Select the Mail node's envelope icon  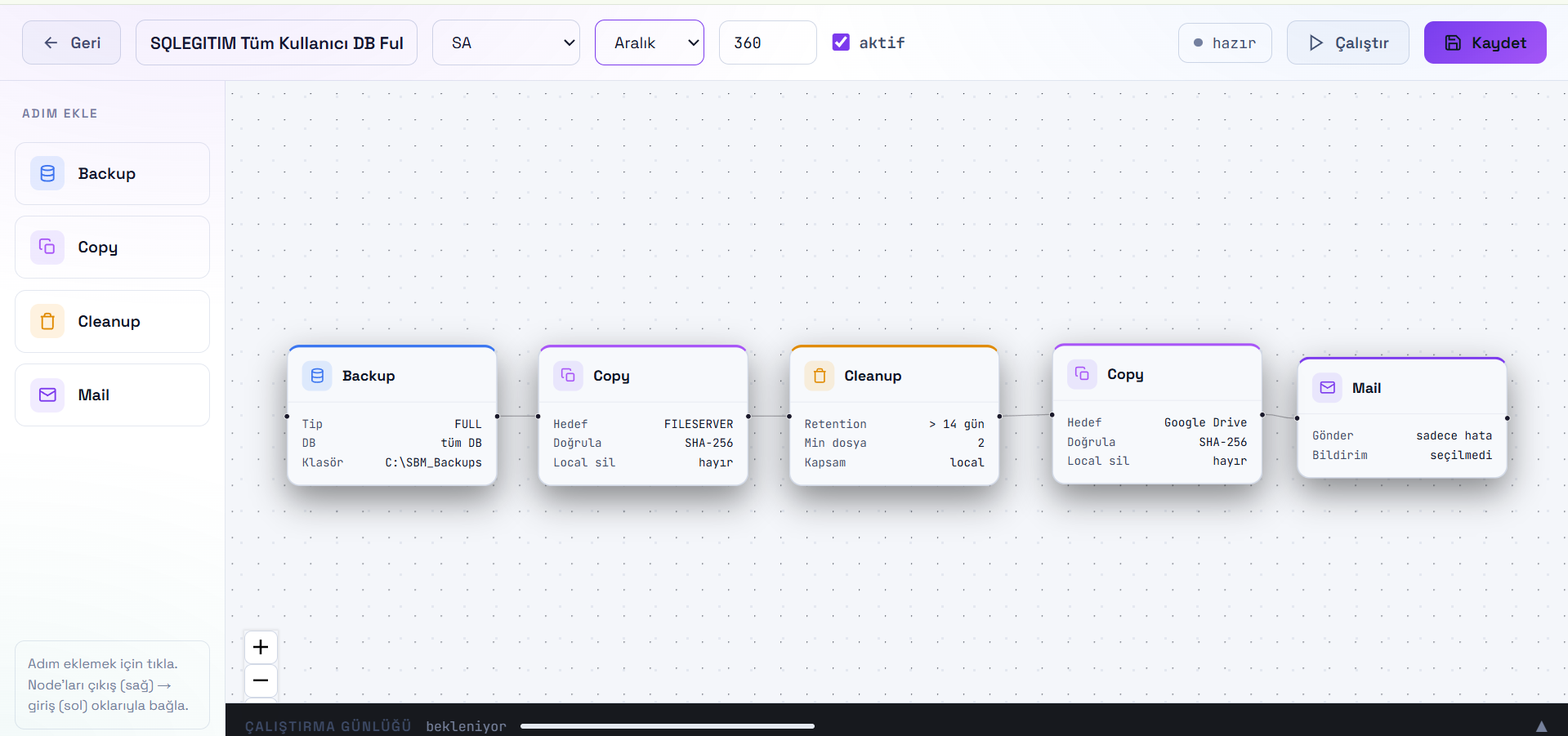(1328, 387)
